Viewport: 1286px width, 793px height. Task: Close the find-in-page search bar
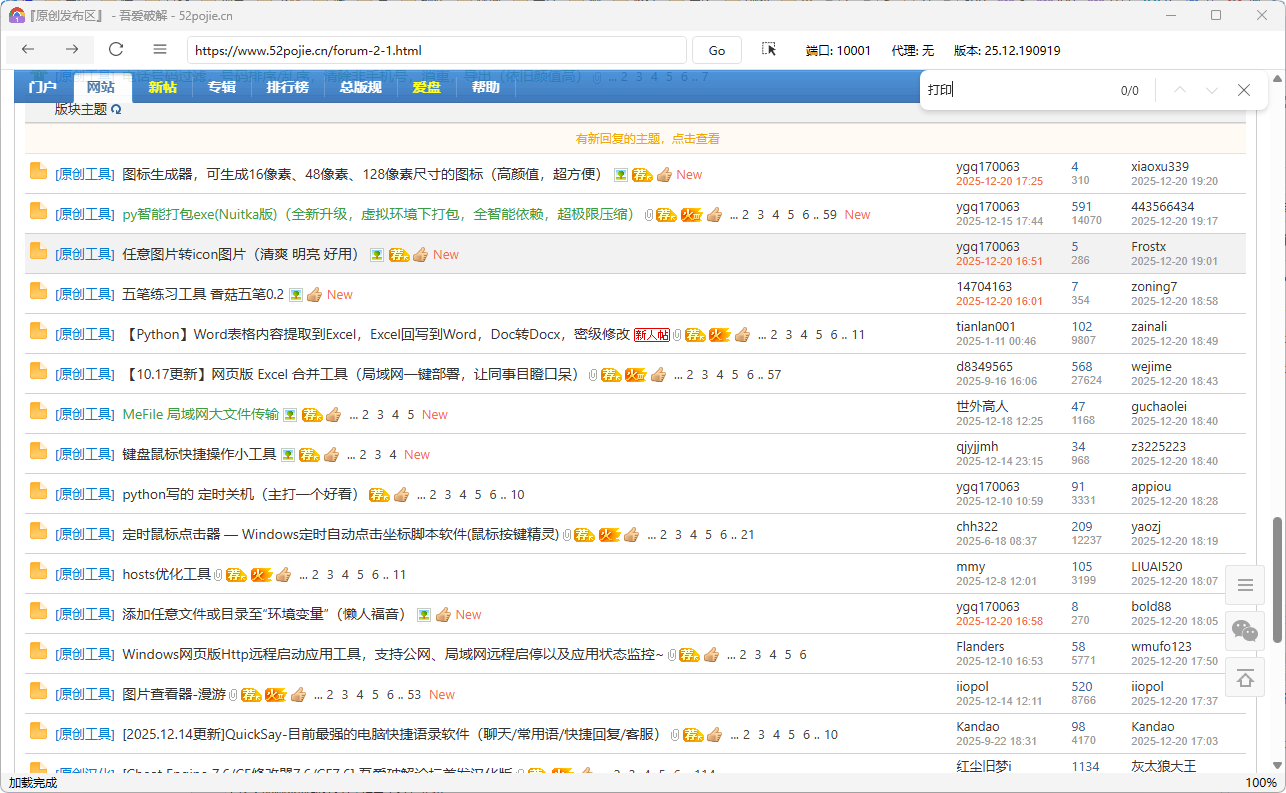(x=1244, y=90)
